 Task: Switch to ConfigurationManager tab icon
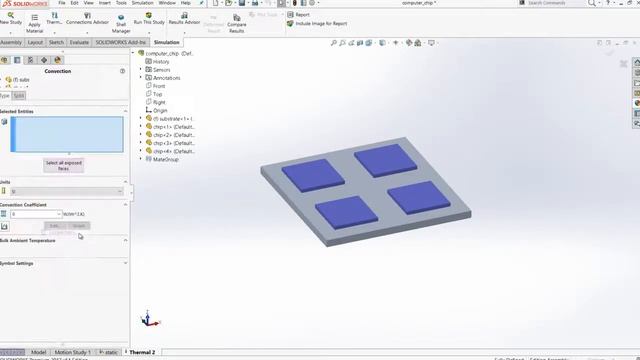[30, 60]
